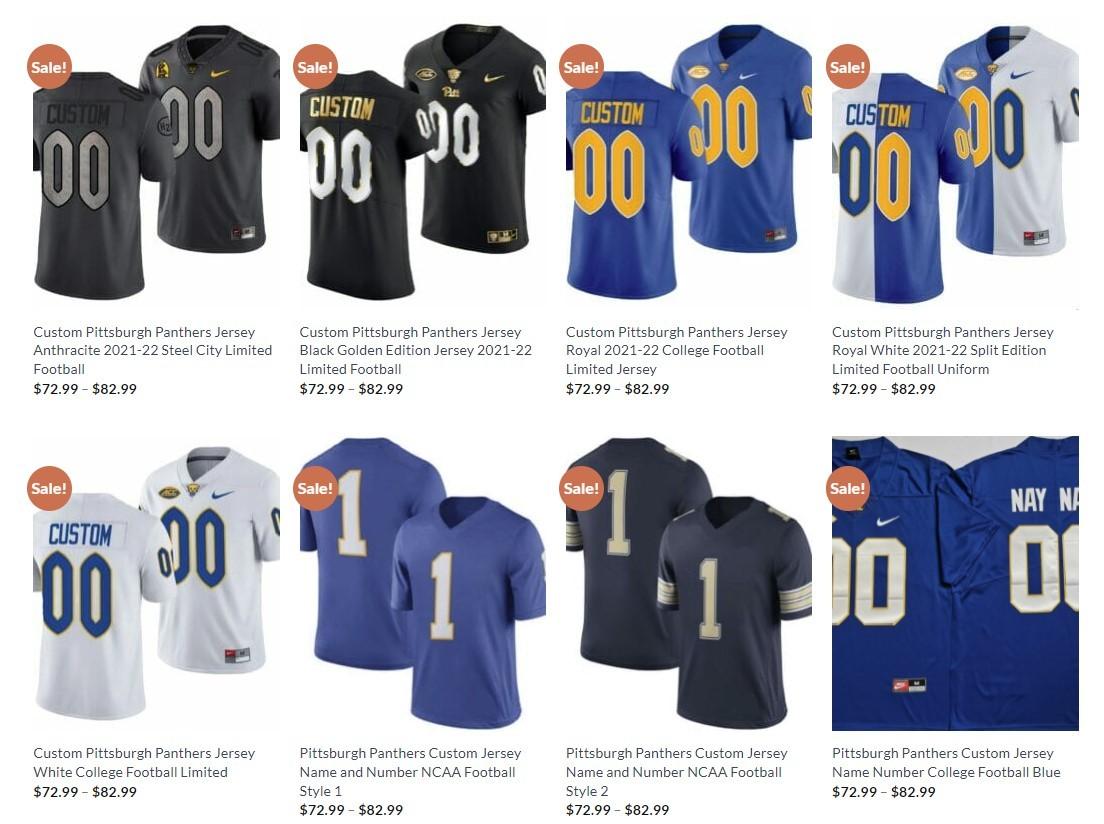Screen dimensions: 1104x824
Task: Open white Custom 00 jersey image
Action: pyautogui.click(x=156, y=583)
